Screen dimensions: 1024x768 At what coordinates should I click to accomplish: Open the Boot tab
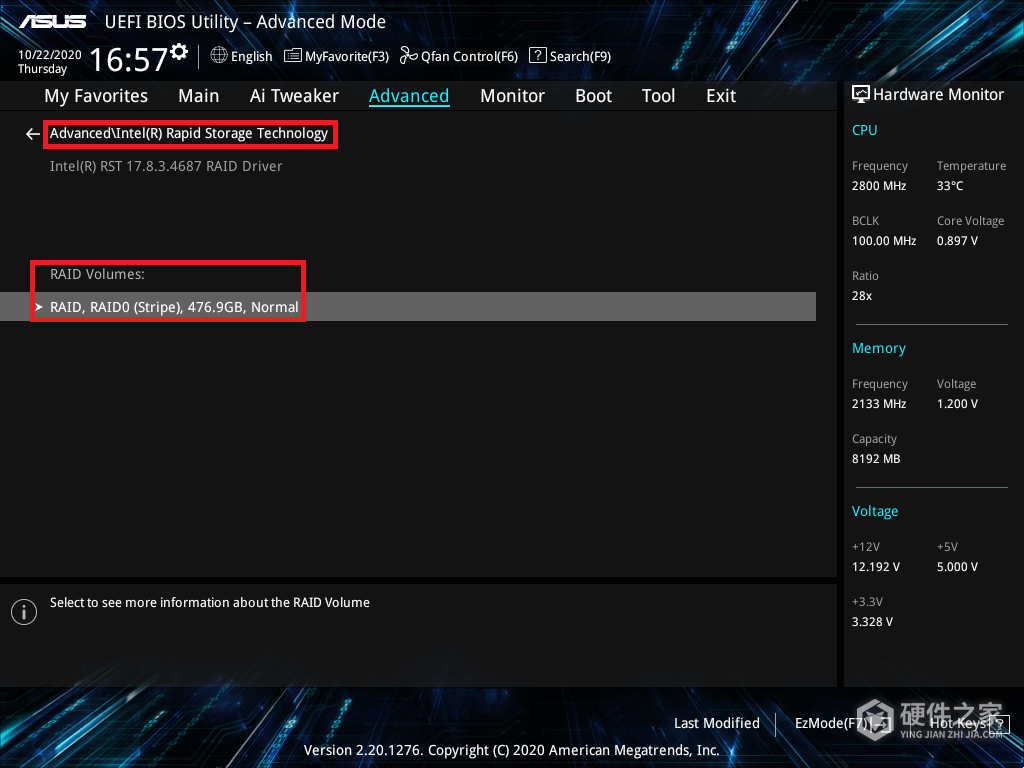tap(594, 96)
